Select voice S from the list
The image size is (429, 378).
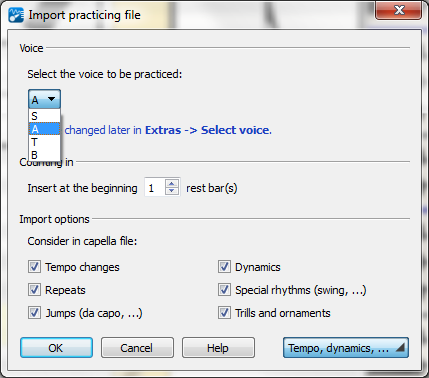(44, 116)
